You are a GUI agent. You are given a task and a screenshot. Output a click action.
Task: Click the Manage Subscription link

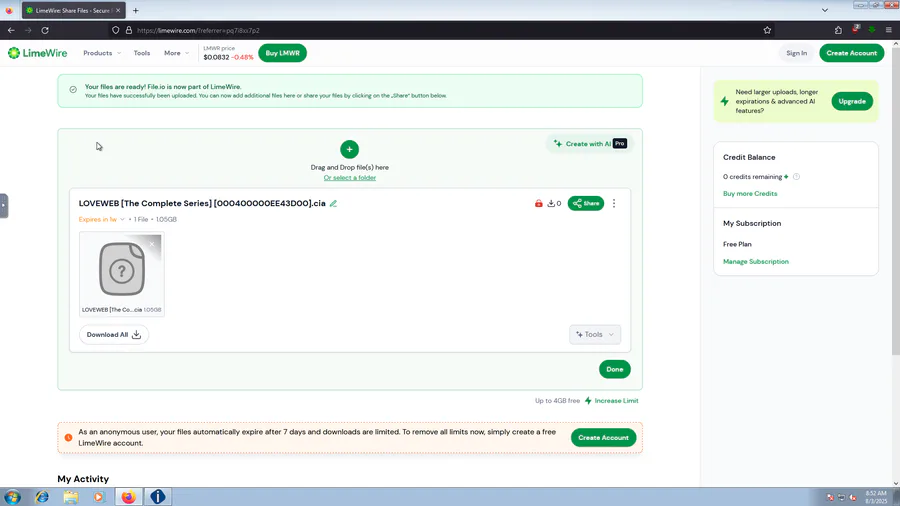[x=755, y=262]
